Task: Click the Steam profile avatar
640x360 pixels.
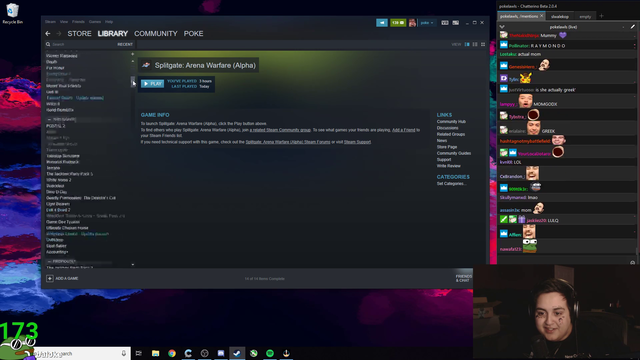Action: (x=412, y=23)
